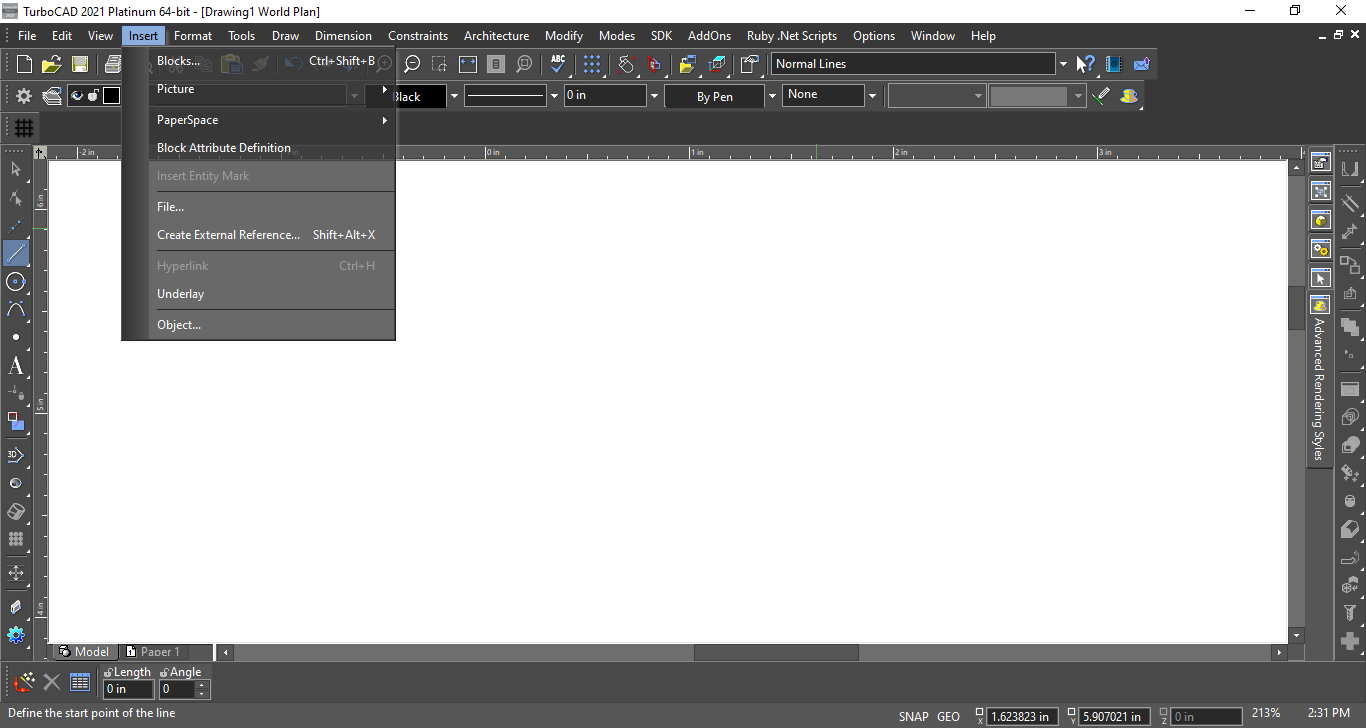Screen dimensions: 1366x728
Task: Click the blue mail envelope icon
Action: point(1142,64)
